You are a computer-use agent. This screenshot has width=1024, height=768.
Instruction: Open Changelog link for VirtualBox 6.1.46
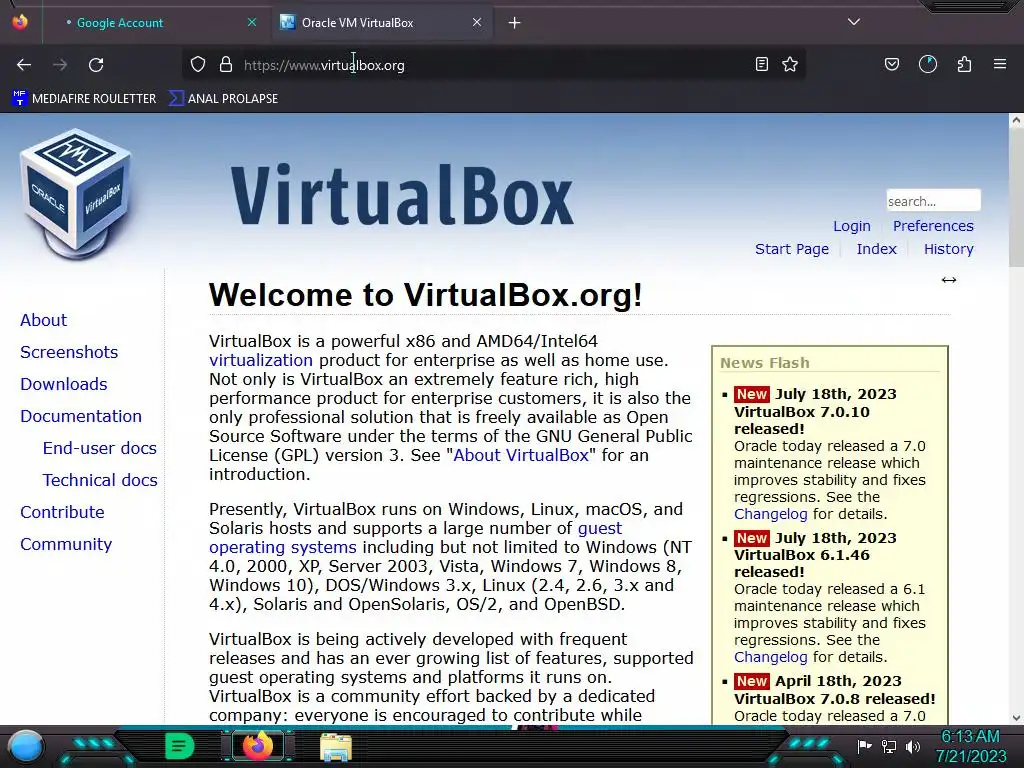coord(771,657)
